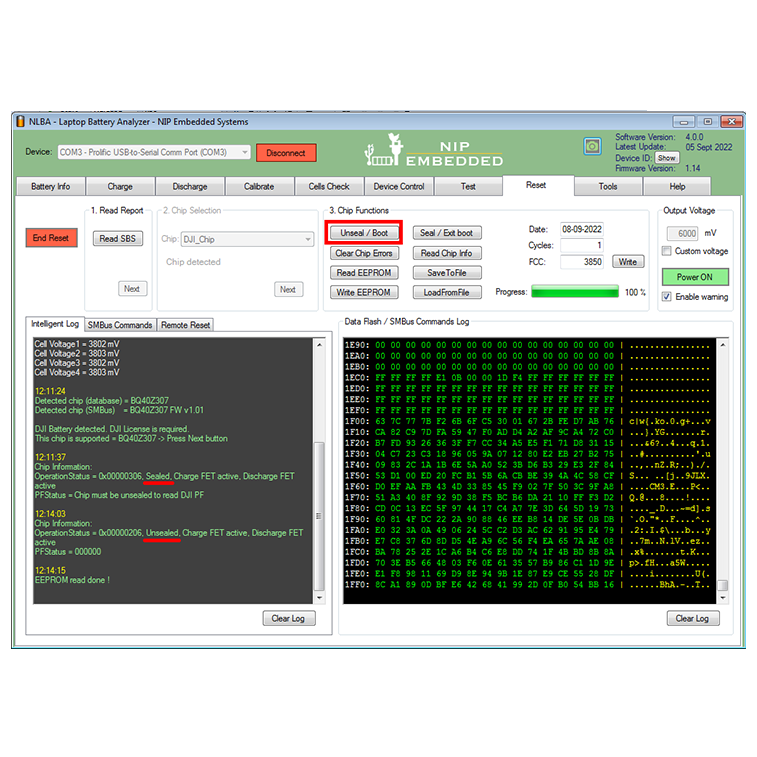
Task: Click the Write EEPROM button
Action: pyautogui.click(x=364, y=292)
